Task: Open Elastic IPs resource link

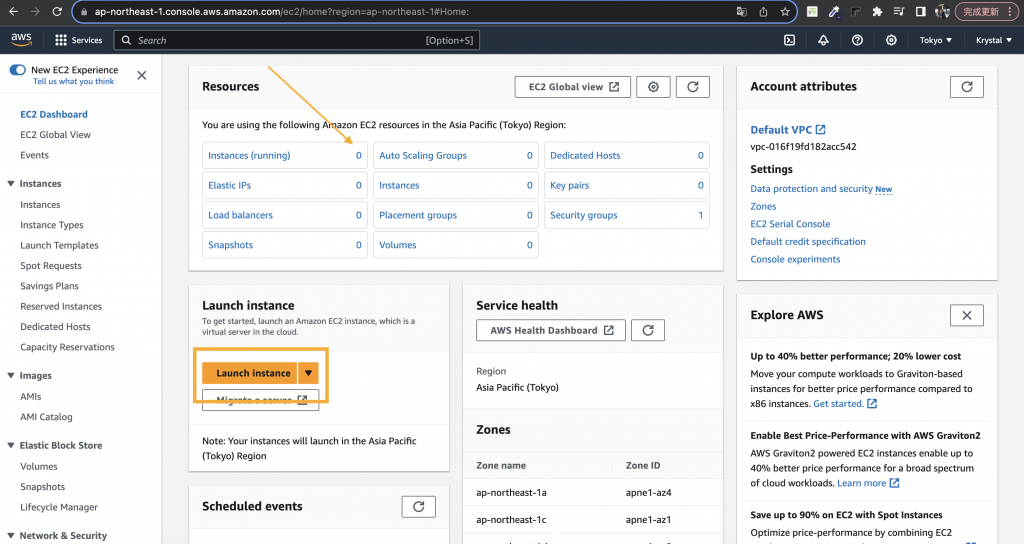Action: click(x=229, y=185)
